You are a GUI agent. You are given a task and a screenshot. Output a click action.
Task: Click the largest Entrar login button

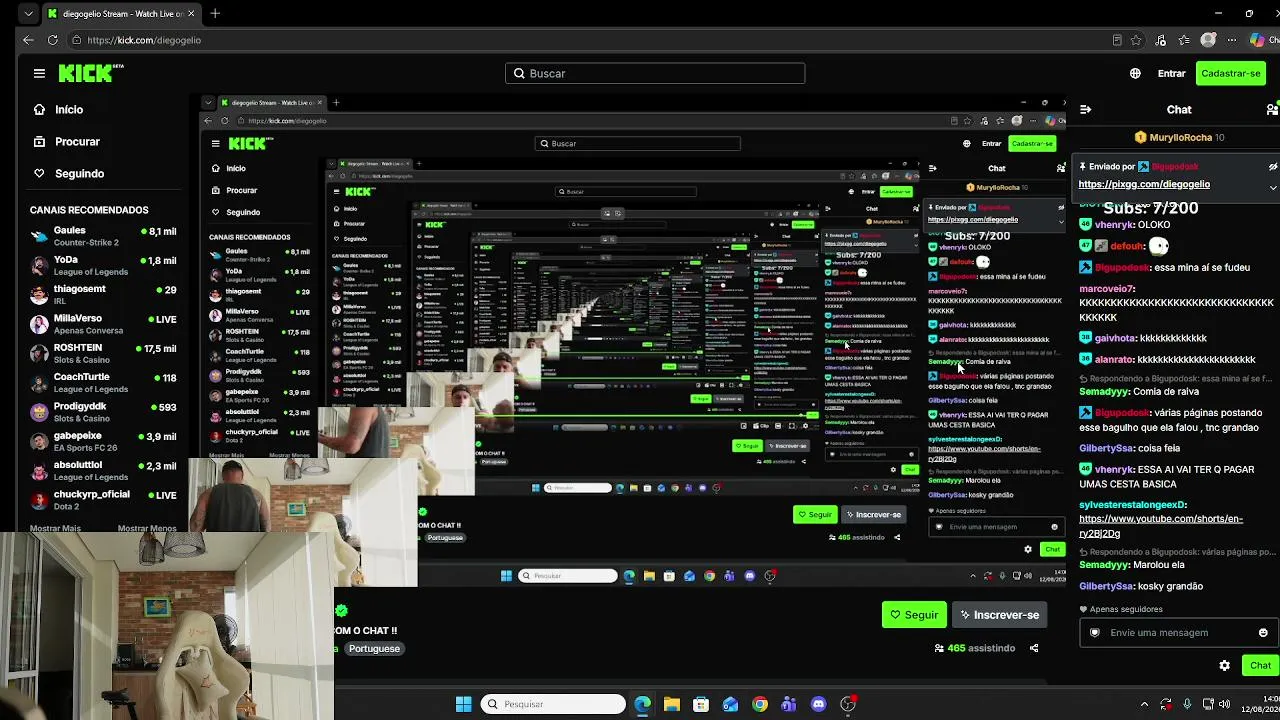[1171, 73]
